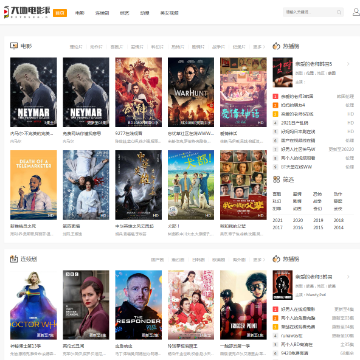360x360 pixels.
Task: Click the site logo in header
Action: click(27, 12)
